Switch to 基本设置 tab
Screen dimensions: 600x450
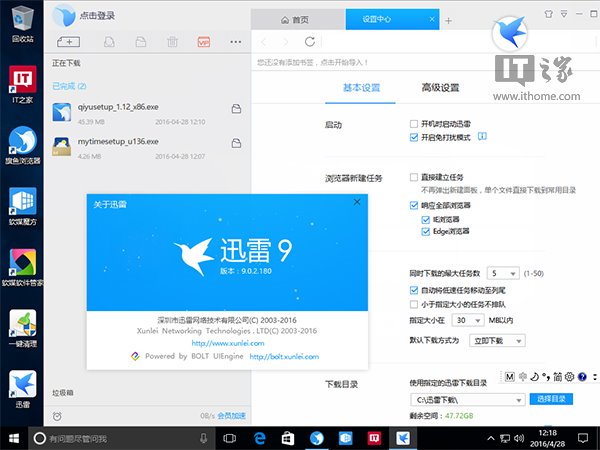[x=361, y=88]
